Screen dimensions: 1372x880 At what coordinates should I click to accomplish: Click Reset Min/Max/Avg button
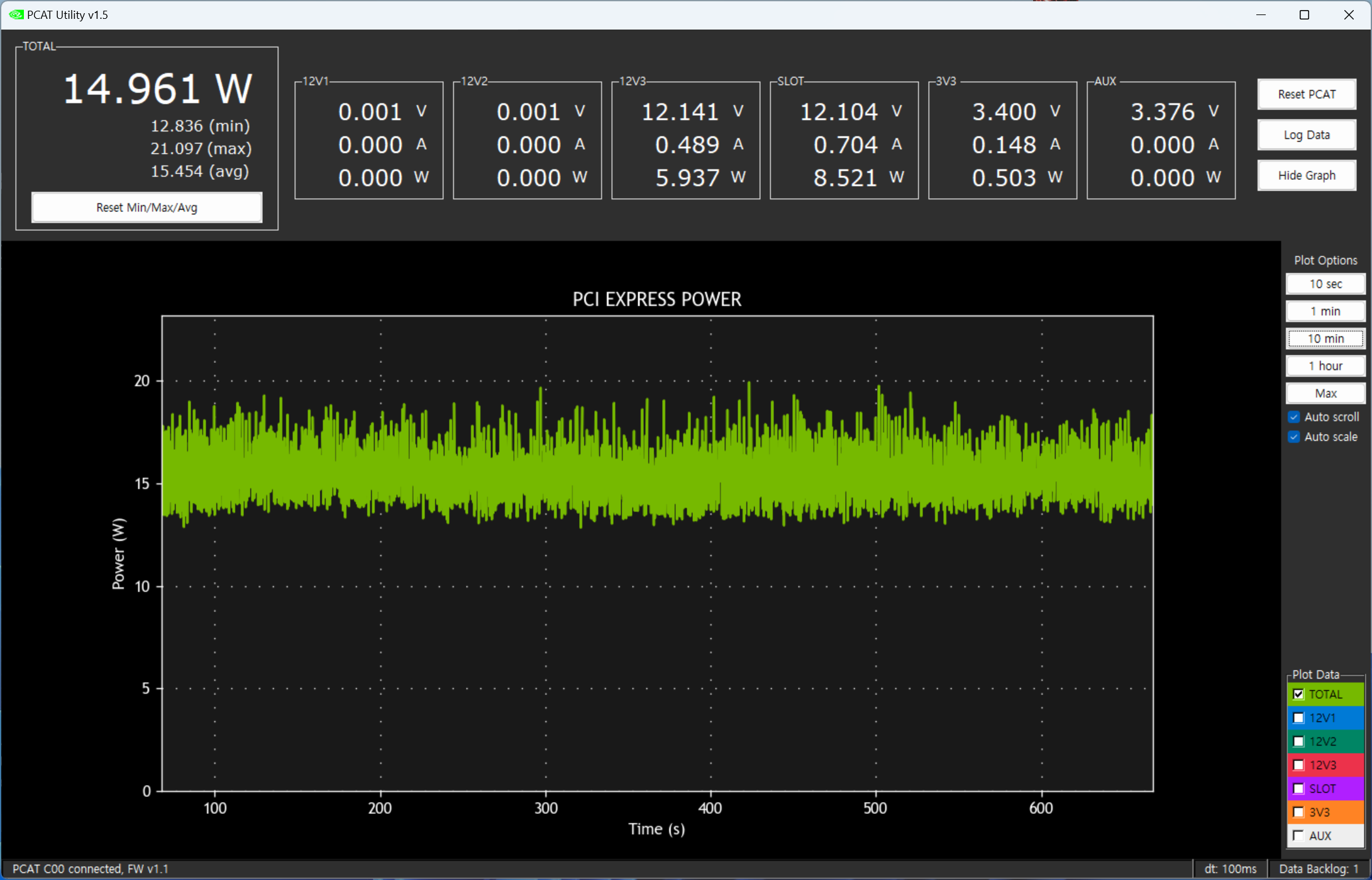click(x=147, y=208)
